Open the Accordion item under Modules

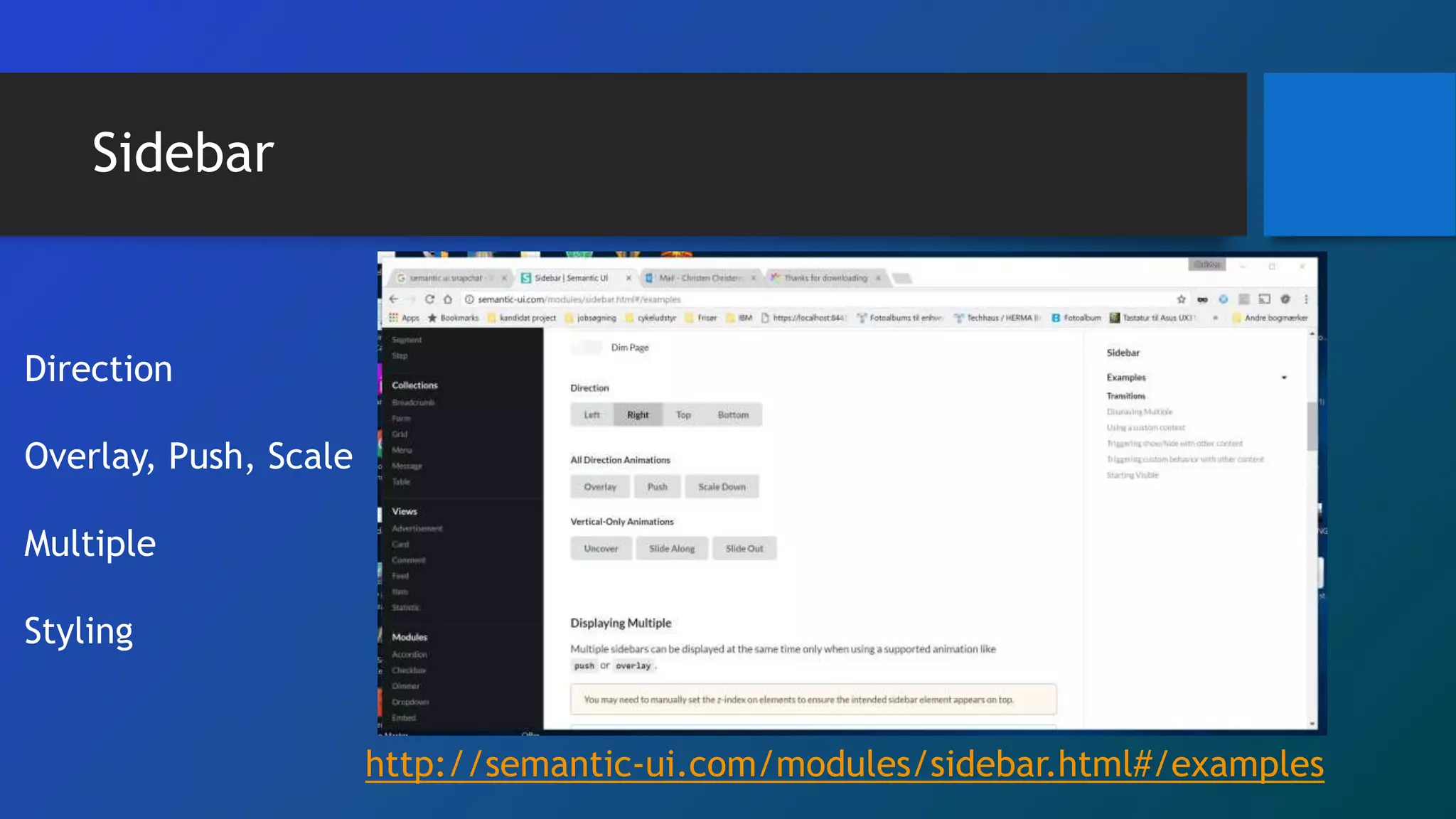409,655
